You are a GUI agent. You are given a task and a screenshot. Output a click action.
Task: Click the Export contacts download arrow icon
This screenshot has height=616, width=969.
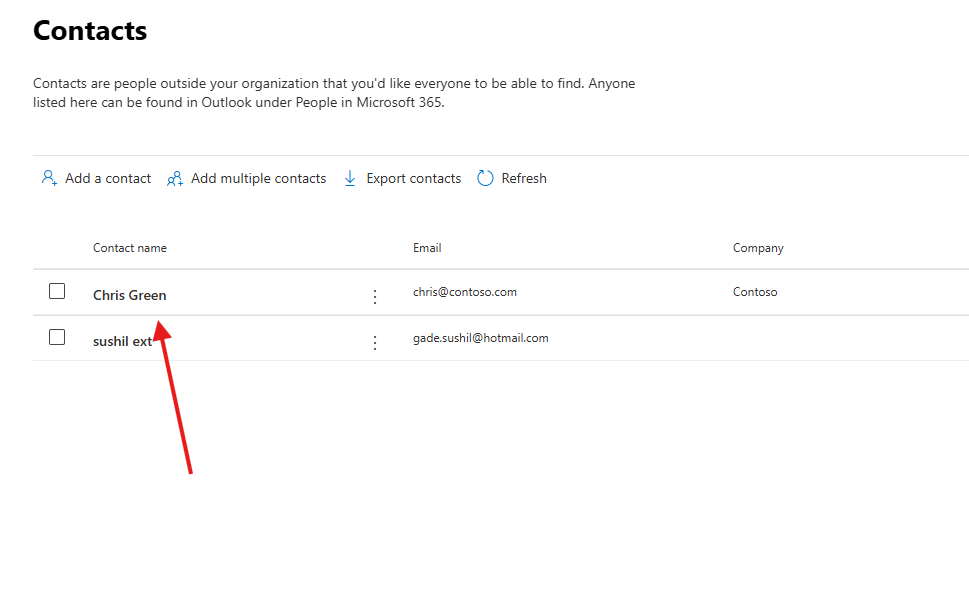[350, 178]
